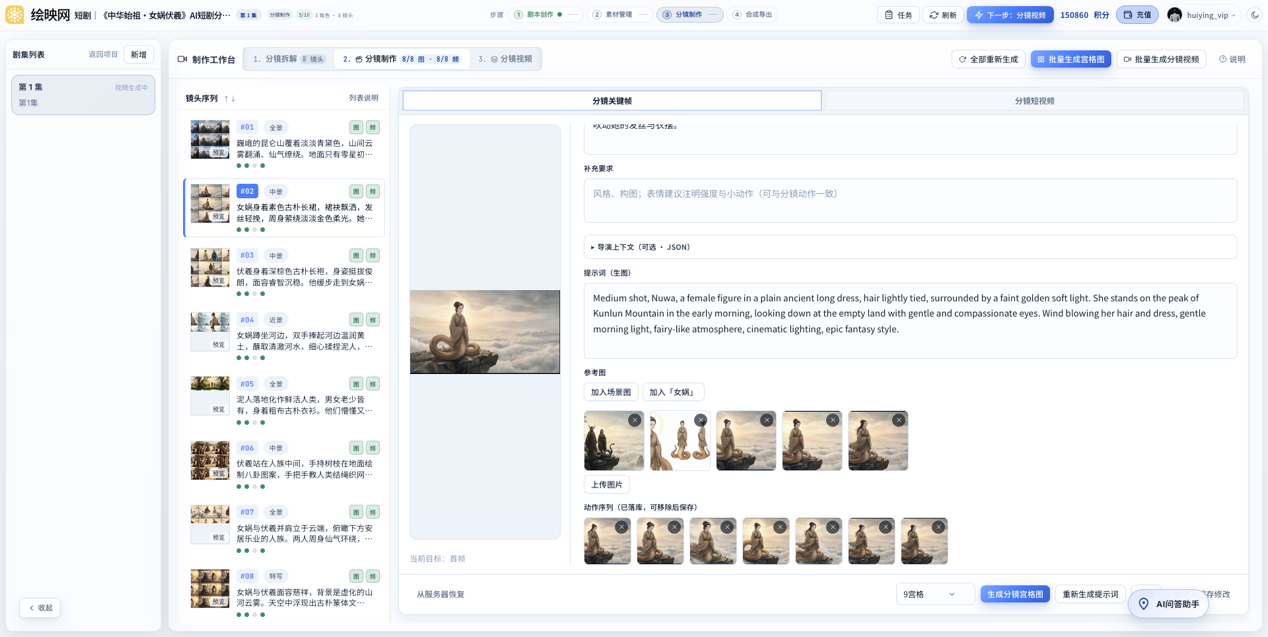Screen dimensions: 1268x637
Task: Remove first reference image with its X
Action: tap(635, 420)
